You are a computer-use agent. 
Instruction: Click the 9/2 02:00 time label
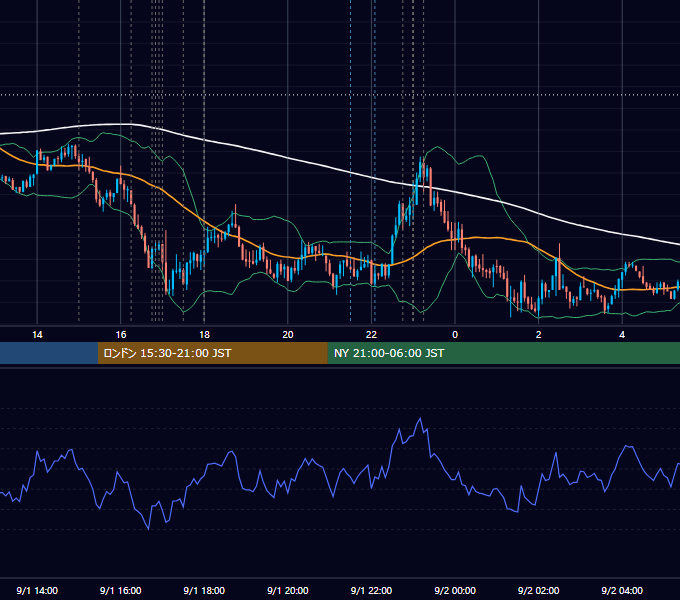coord(539,590)
